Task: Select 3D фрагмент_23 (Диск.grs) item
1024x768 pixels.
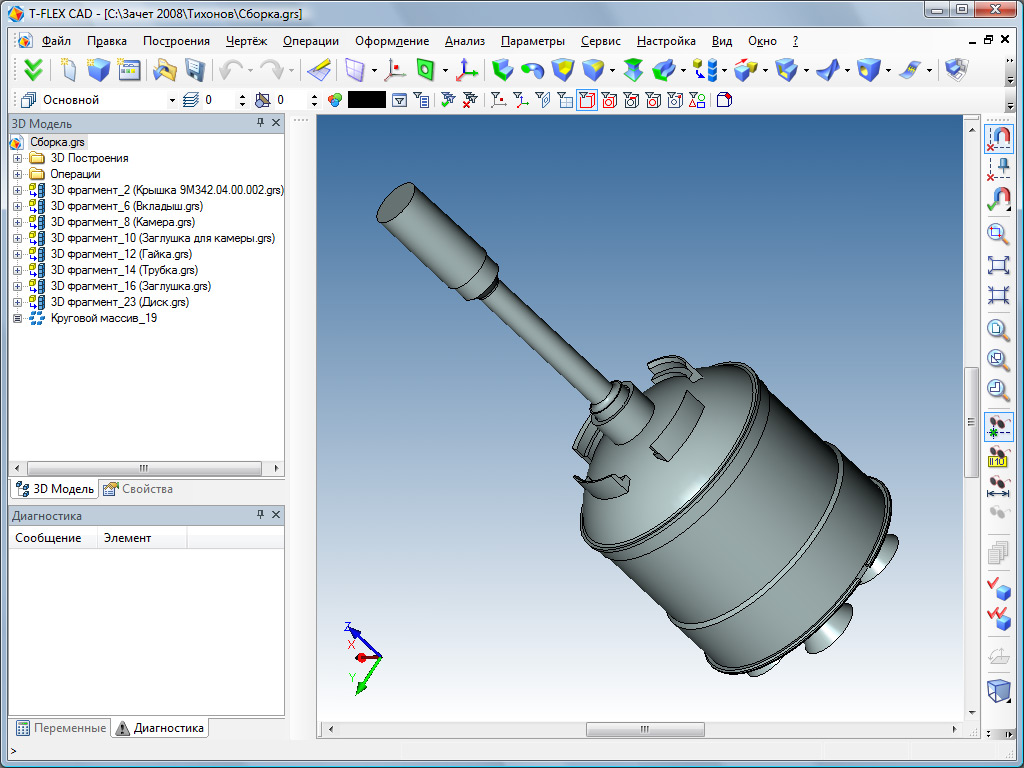Action: (120, 302)
